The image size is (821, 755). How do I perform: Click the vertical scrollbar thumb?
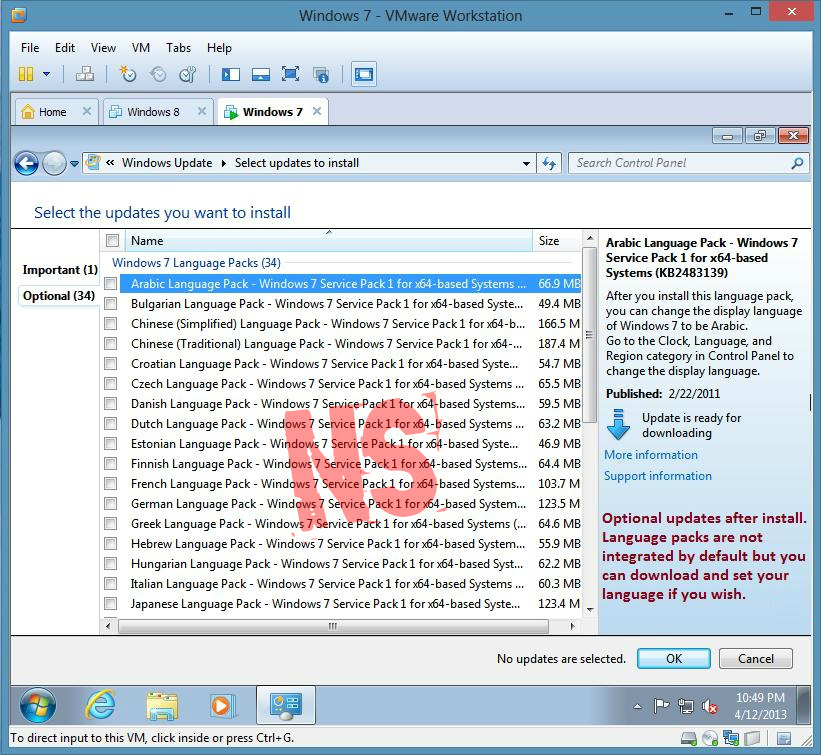590,335
